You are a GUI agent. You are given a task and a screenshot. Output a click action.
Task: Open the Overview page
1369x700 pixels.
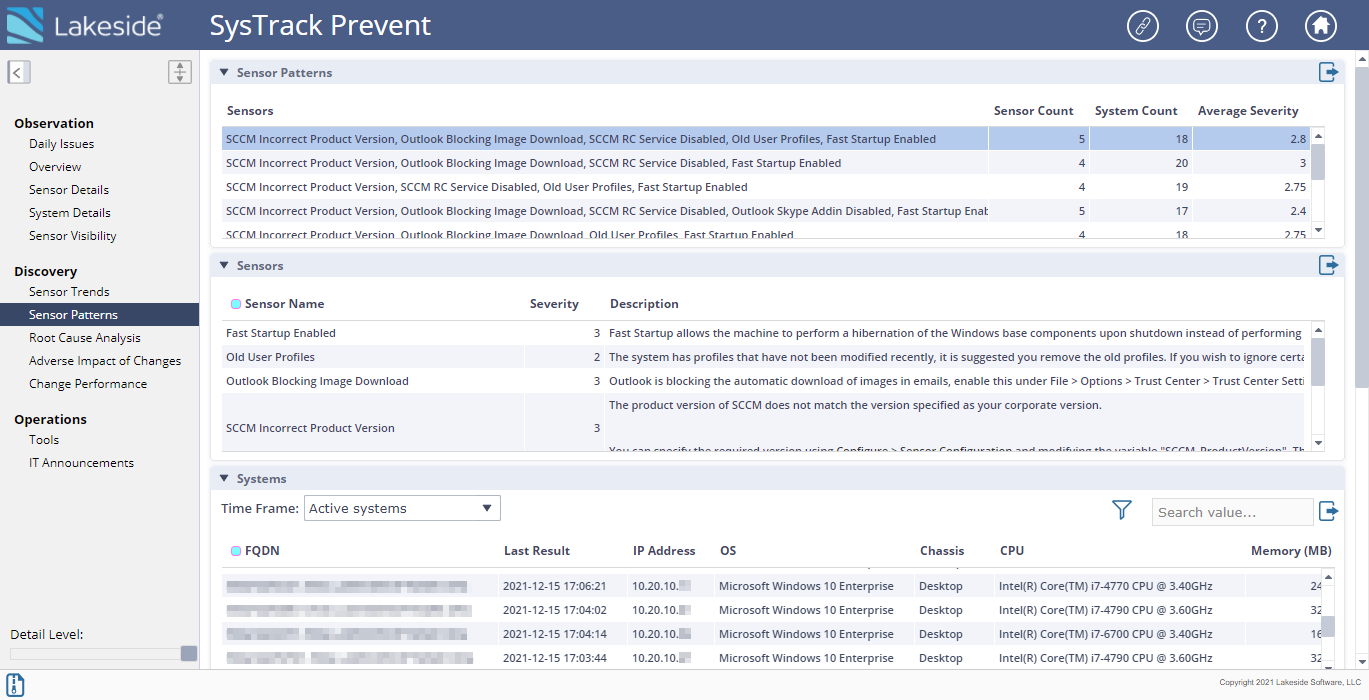(x=55, y=167)
